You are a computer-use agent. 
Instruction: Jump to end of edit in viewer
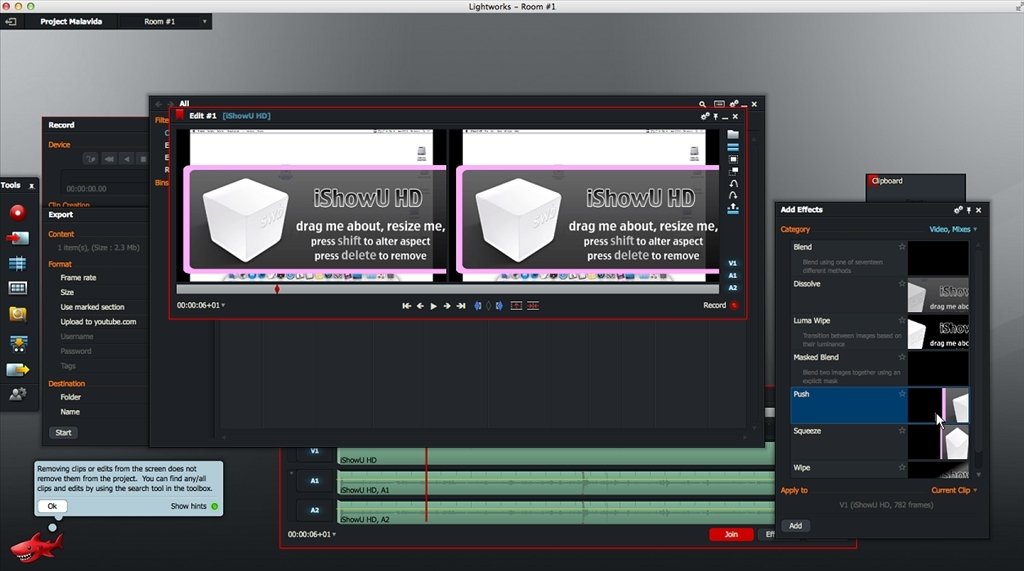point(461,306)
